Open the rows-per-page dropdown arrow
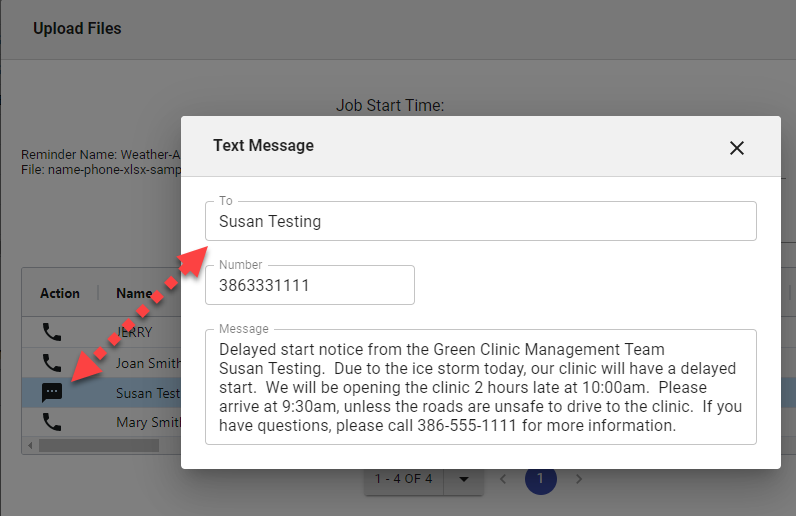Screen dimensions: 796x516 463,479
